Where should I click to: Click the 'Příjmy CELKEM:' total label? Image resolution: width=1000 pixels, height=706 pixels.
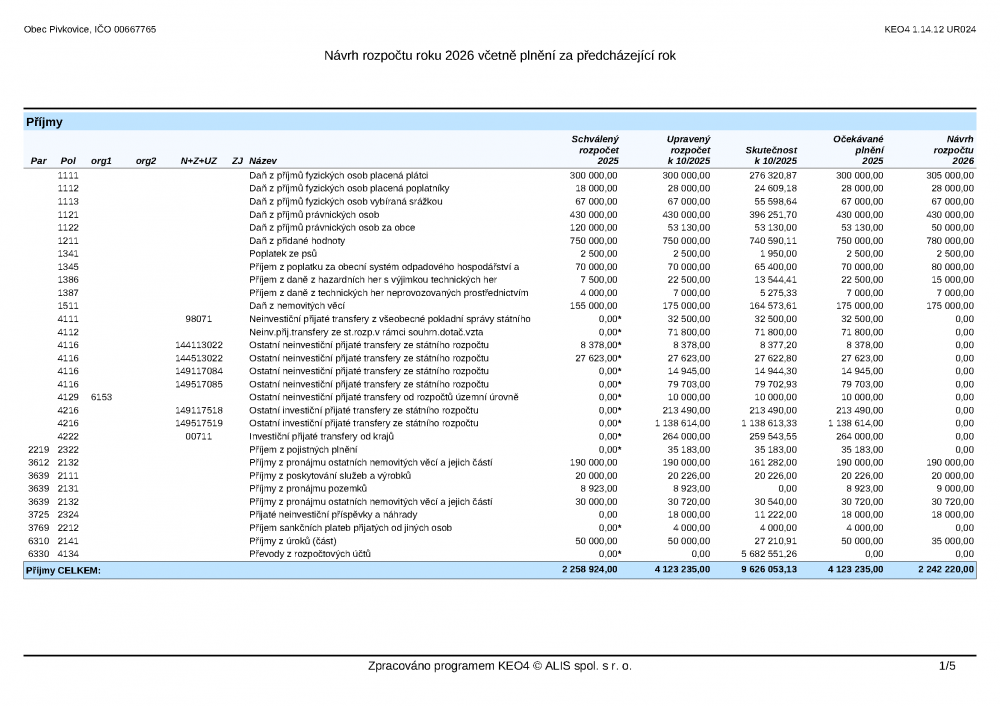63,570
